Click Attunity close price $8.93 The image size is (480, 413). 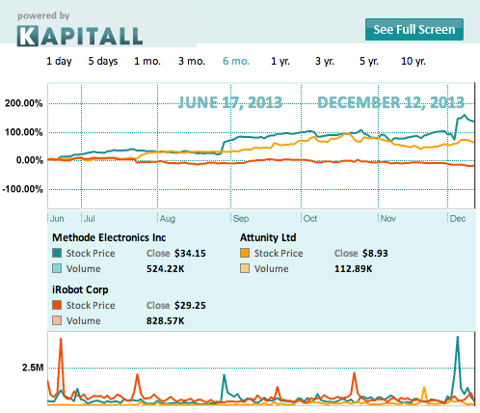coord(375,253)
